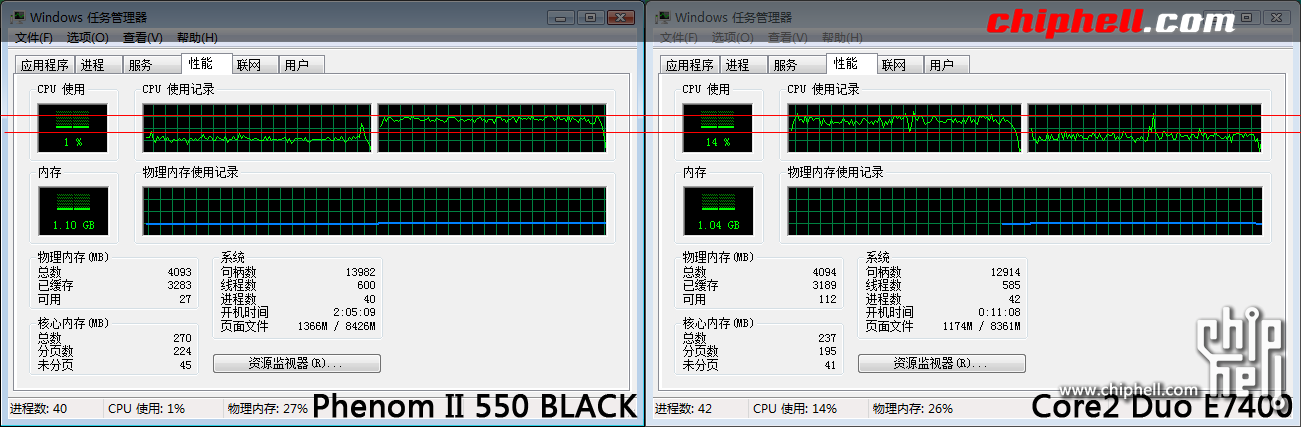Open 选项(O) menu in Phenom II window

tap(88, 38)
